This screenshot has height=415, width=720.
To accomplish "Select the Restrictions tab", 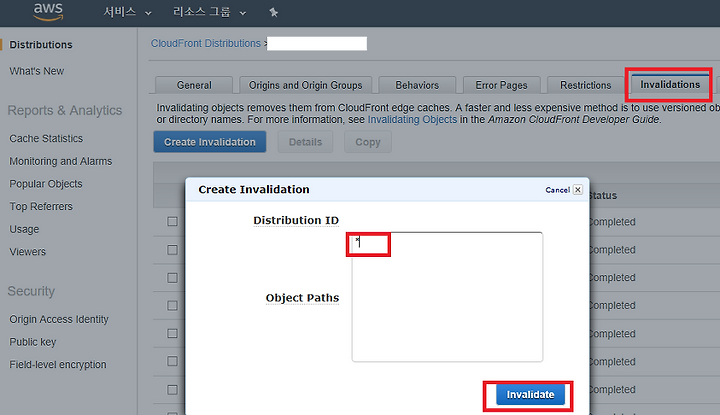I will [585, 85].
